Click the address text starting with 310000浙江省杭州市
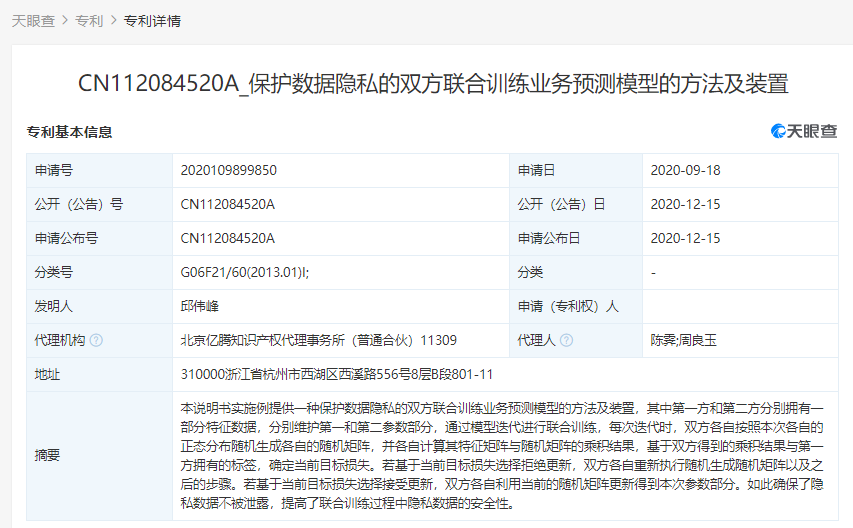The width and height of the screenshot is (853, 528). (x=337, y=374)
